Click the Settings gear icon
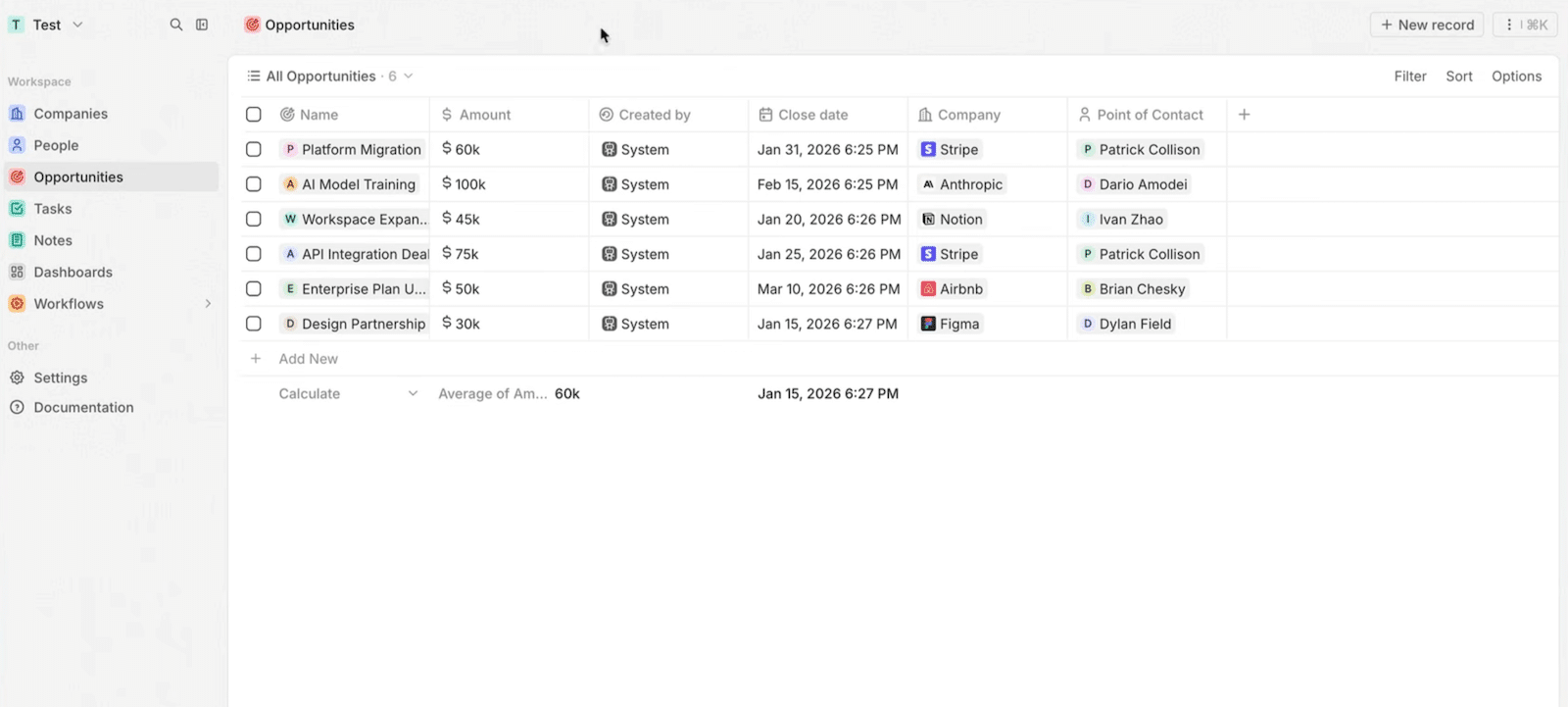The width and height of the screenshot is (1568, 707). pos(17,378)
